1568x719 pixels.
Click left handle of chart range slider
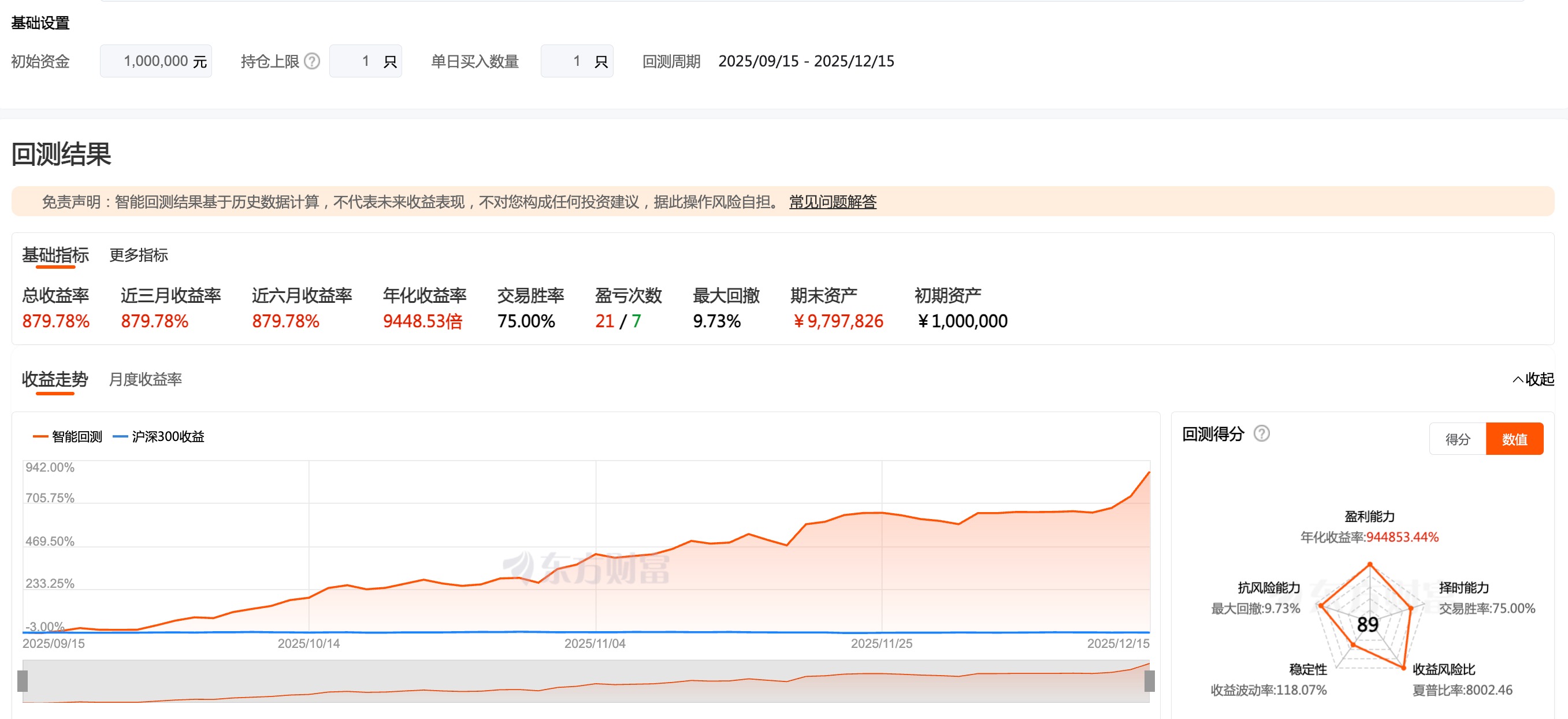click(23, 681)
